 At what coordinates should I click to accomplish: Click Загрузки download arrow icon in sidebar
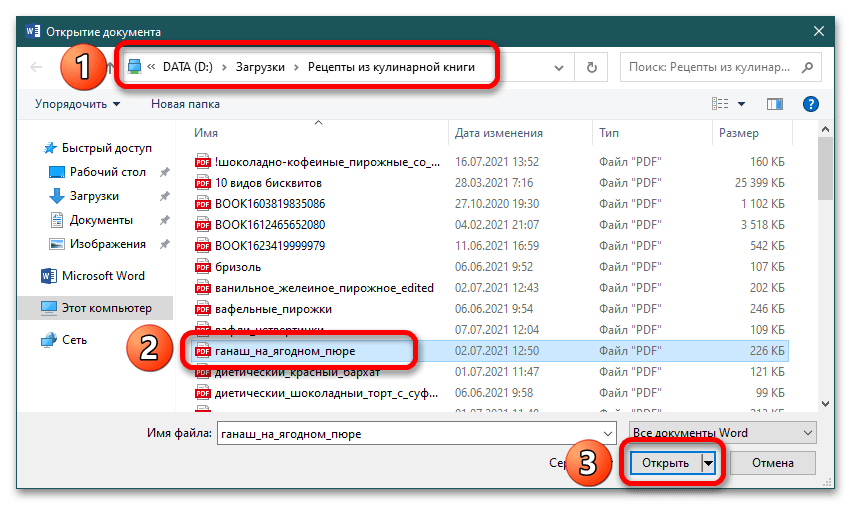tap(57, 196)
